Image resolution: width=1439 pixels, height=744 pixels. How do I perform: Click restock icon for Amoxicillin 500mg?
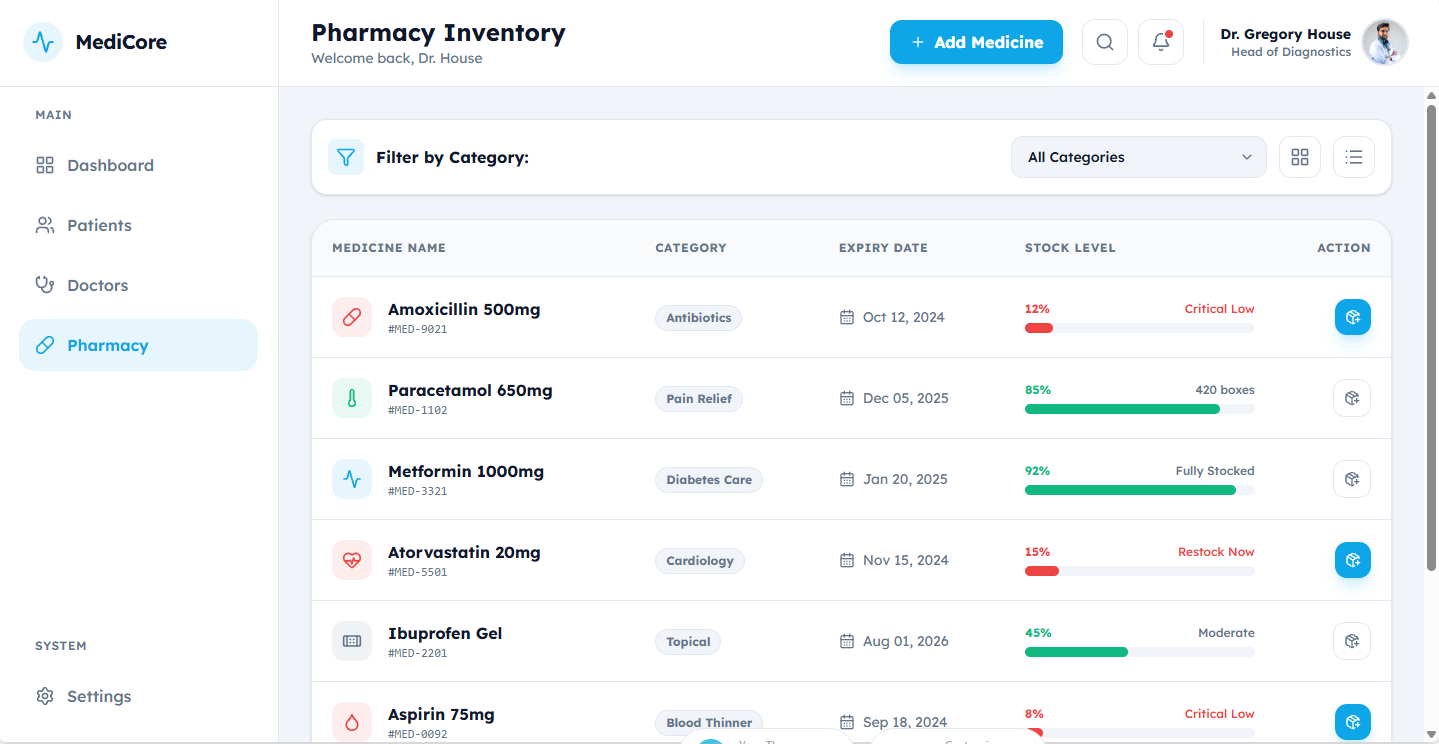1352,317
